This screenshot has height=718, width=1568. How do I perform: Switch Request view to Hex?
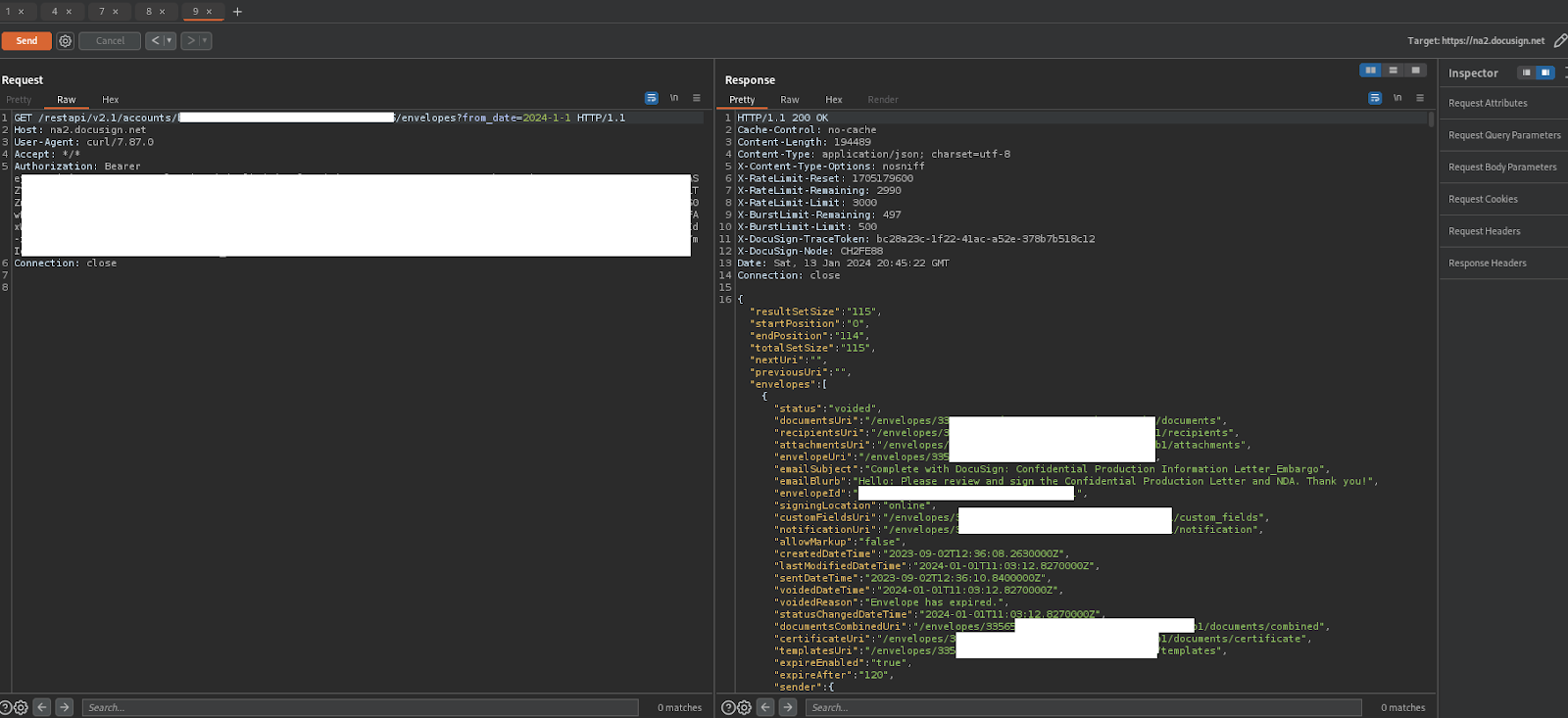(x=111, y=100)
